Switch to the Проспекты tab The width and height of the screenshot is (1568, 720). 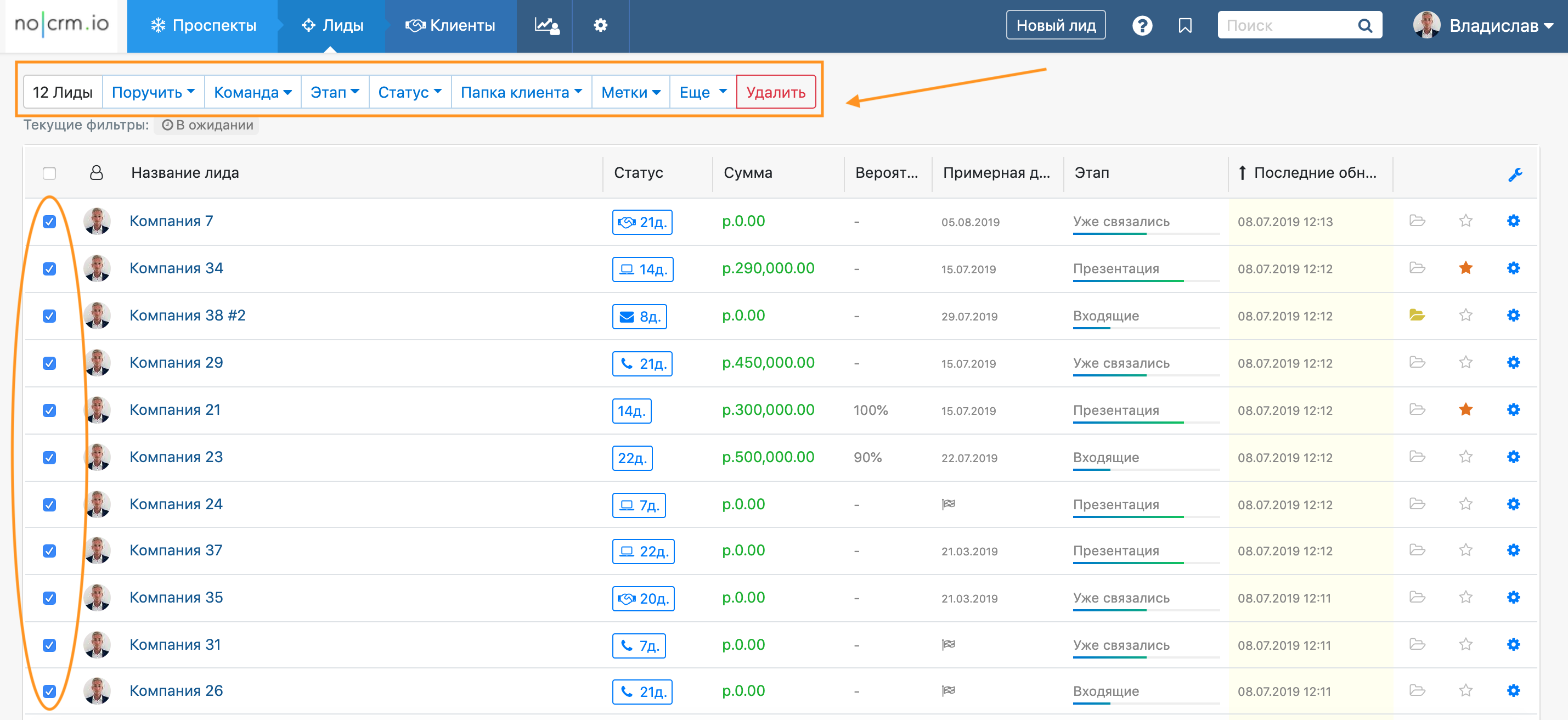coord(204,26)
